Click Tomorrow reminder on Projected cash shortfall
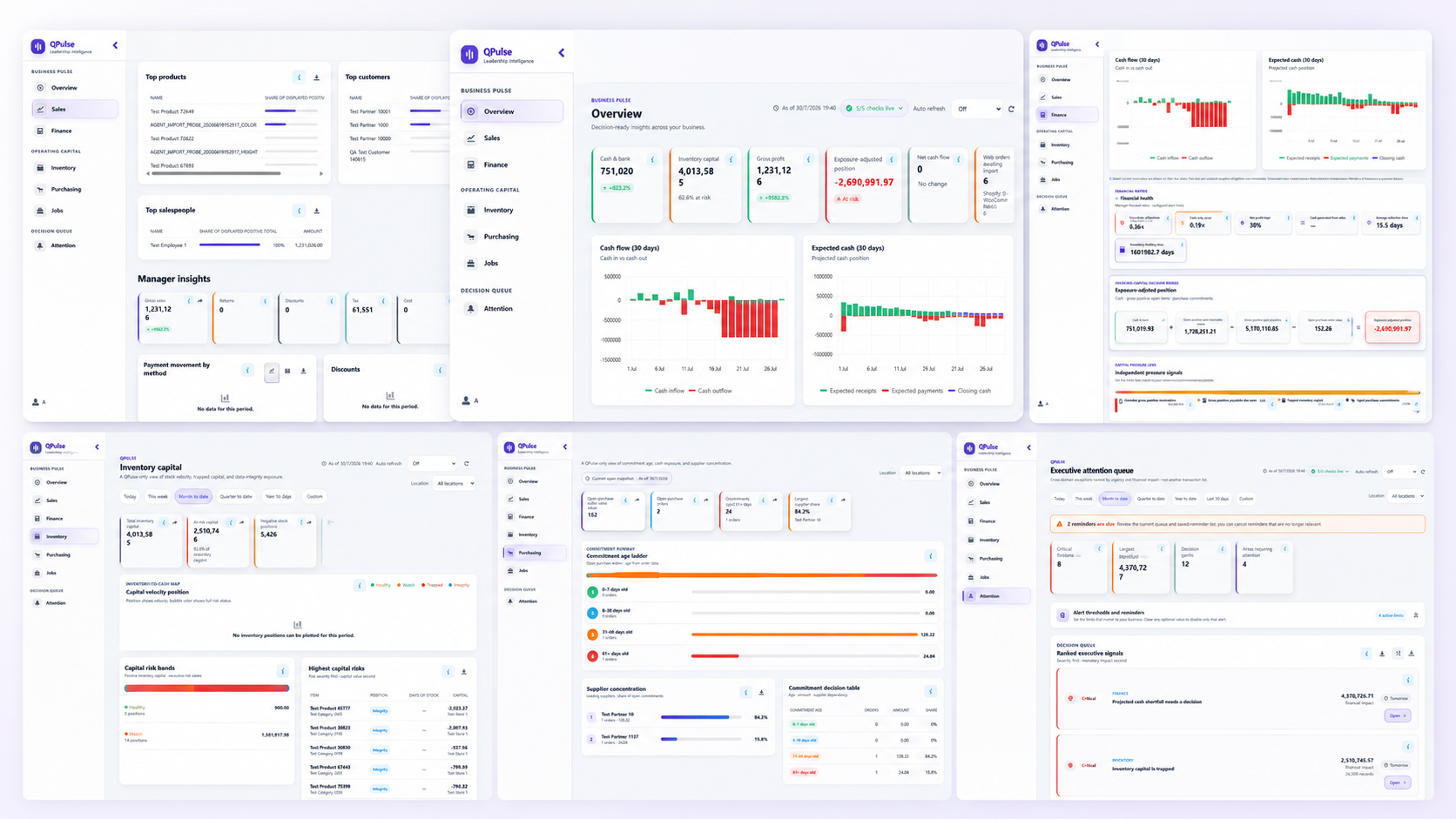 1396,698
